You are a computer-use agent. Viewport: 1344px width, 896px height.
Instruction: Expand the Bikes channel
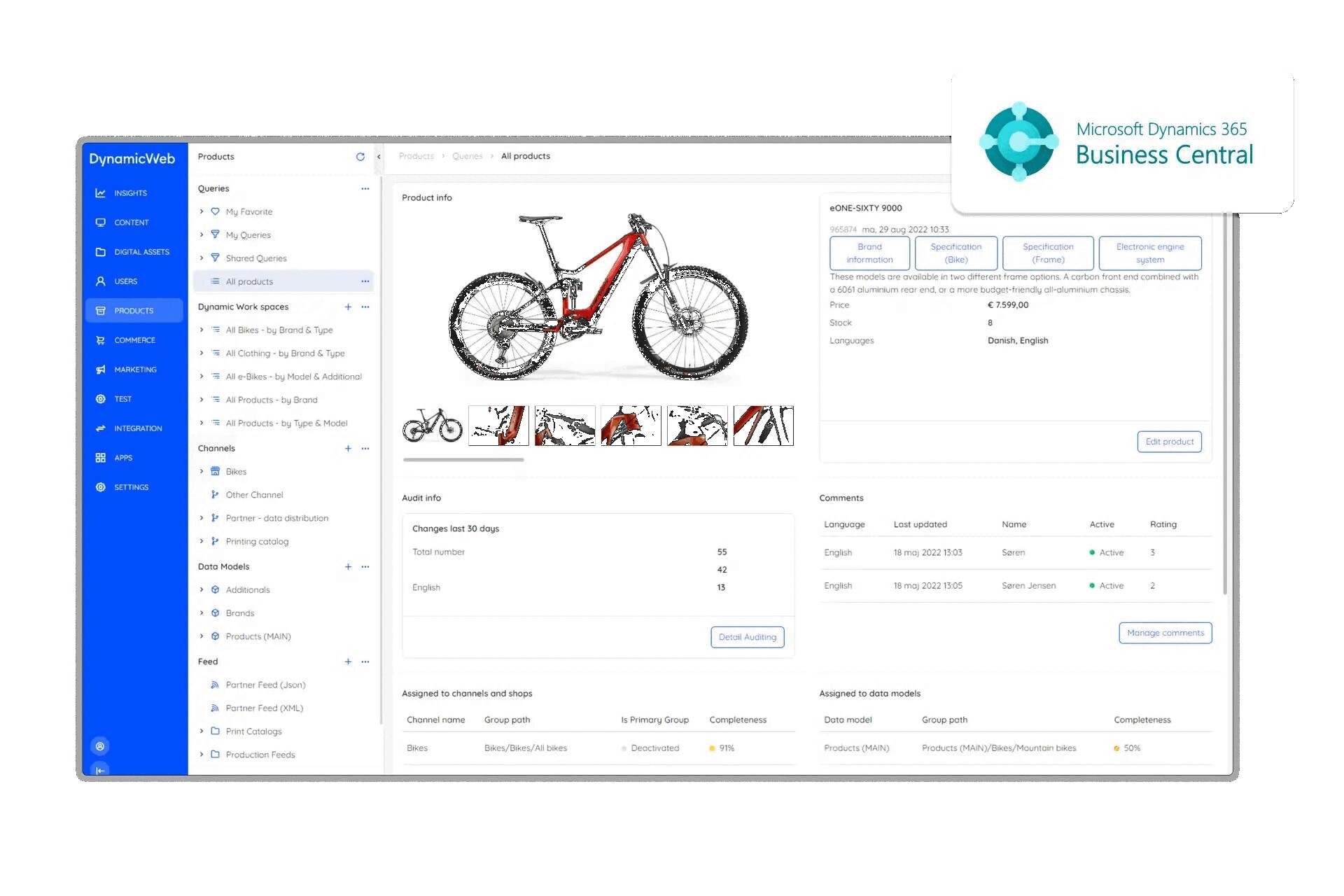click(202, 472)
